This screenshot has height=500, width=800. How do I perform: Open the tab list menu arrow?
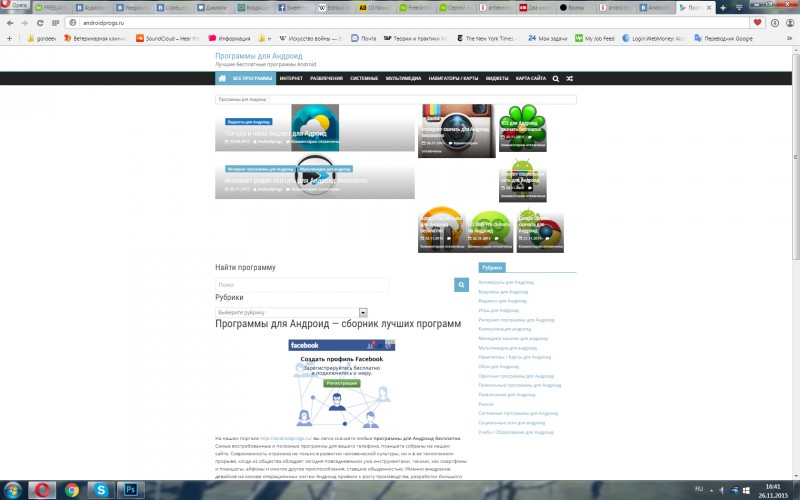pyautogui.click(x=739, y=8)
